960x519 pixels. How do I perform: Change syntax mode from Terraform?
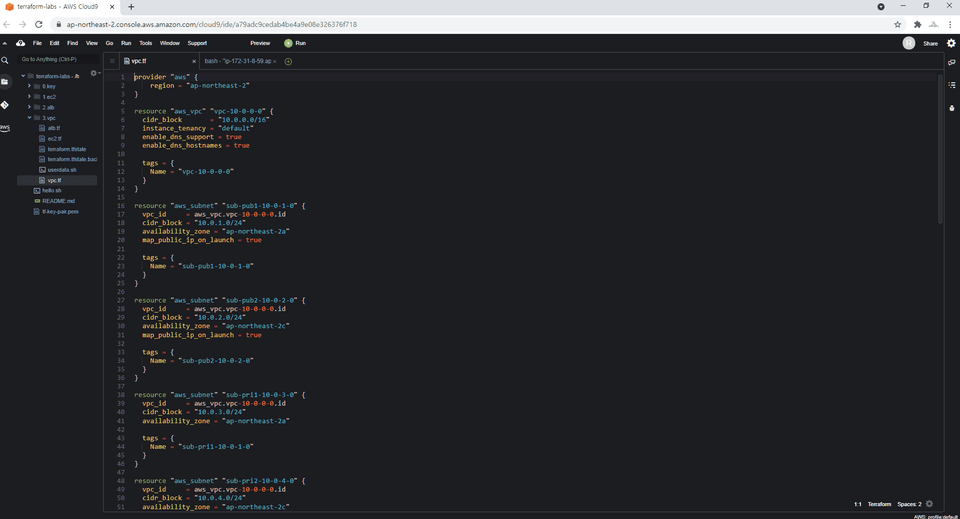(x=879, y=504)
